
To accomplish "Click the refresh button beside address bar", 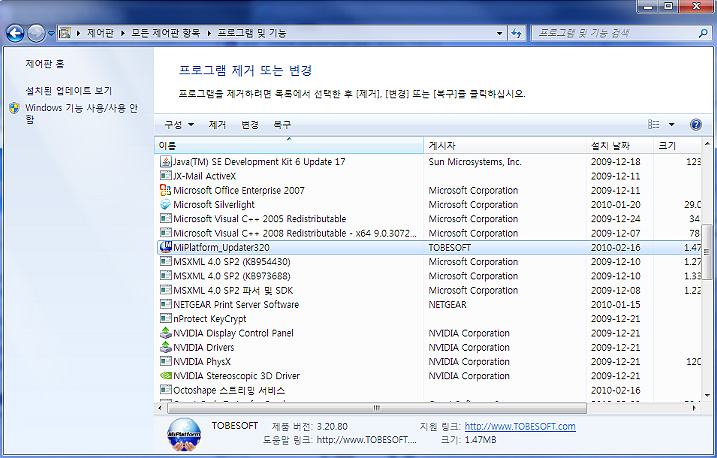I will pyautogui.click(x=517, y=33).
